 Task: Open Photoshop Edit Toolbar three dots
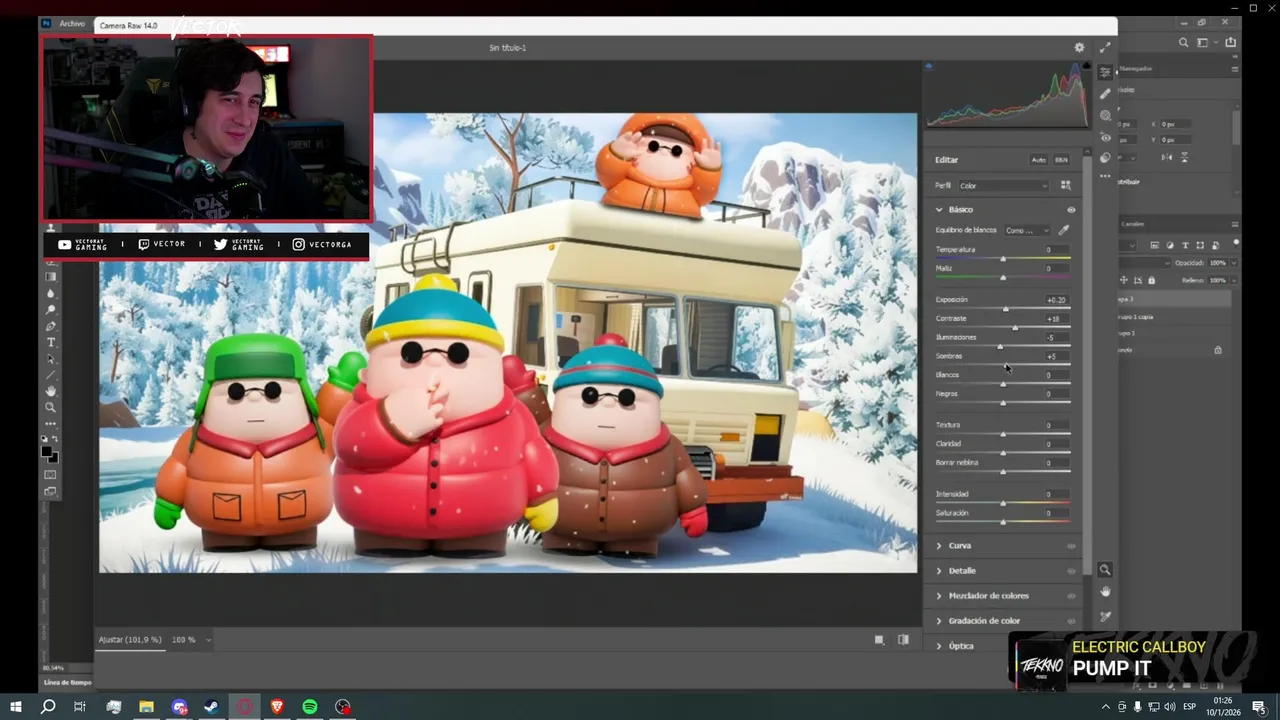51,424
